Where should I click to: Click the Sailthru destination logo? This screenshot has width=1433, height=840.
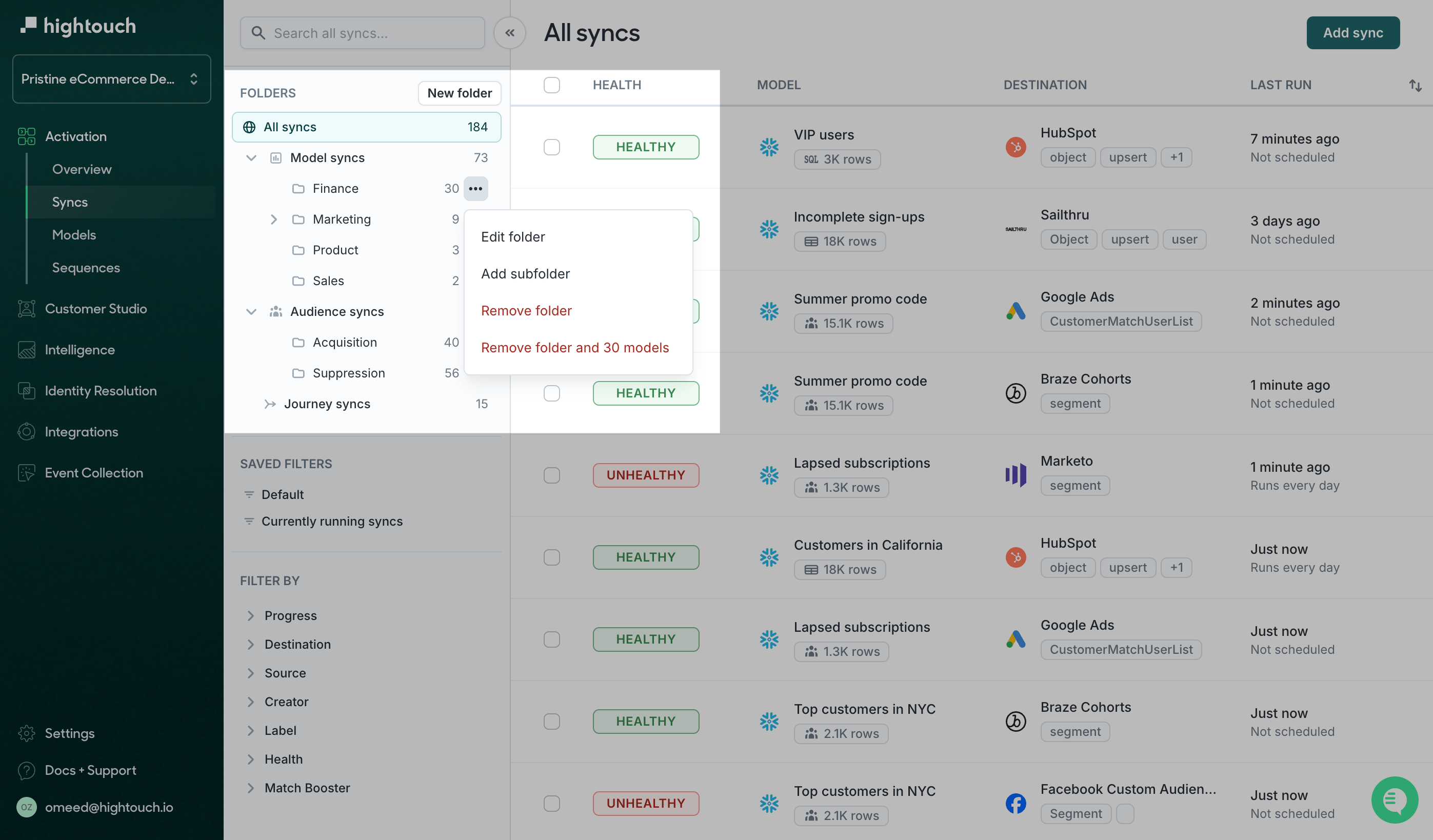pos(1016,229)
